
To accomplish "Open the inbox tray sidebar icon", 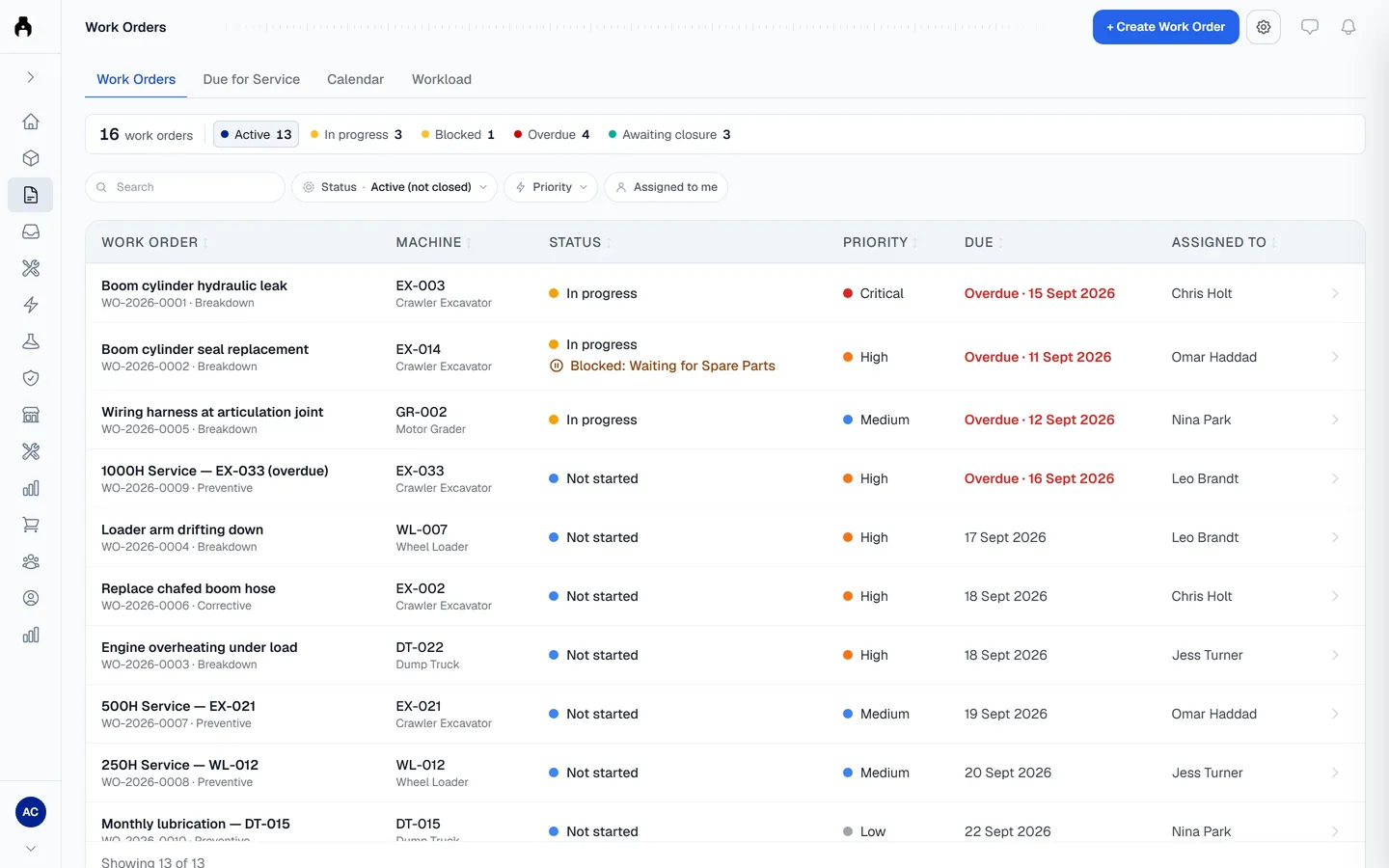I will pyautogui.click(x=31, y=231).
